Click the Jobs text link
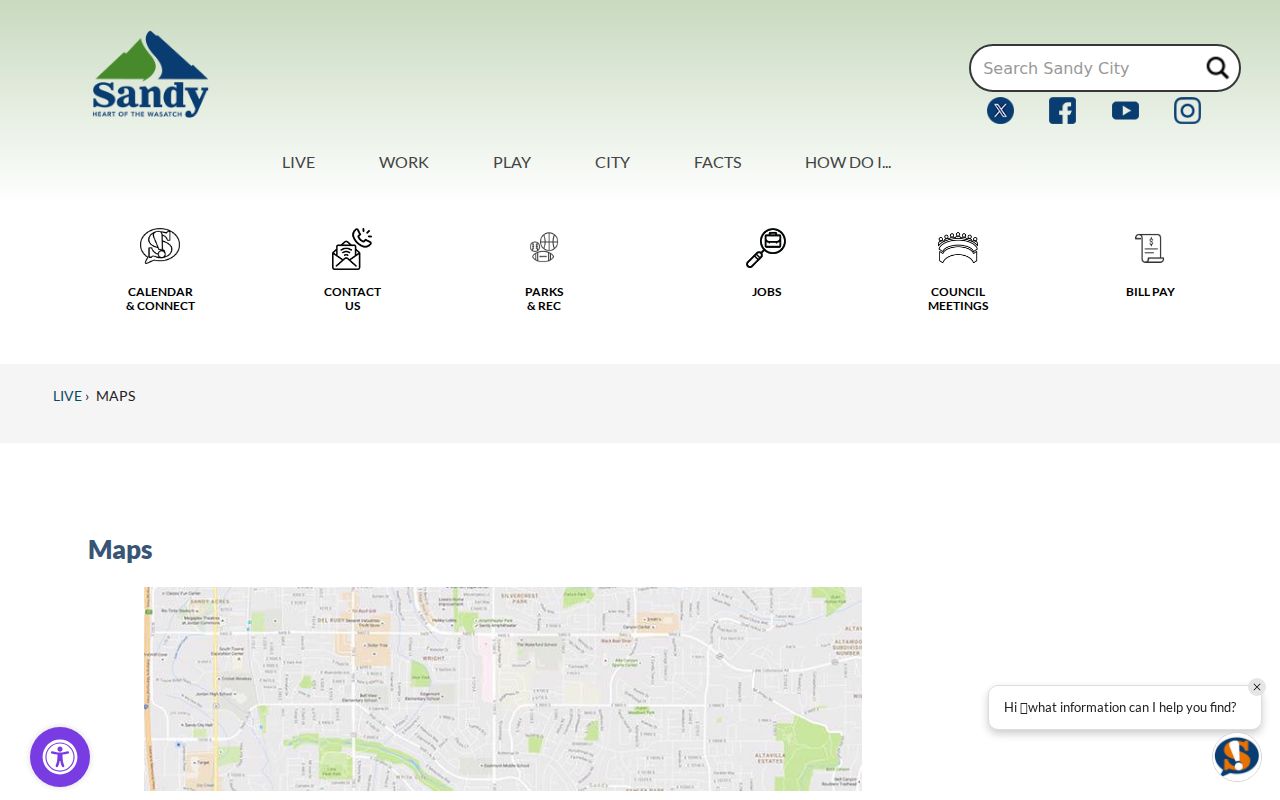The height and width of the screenshot is (800, 1280). pos(767,292)
